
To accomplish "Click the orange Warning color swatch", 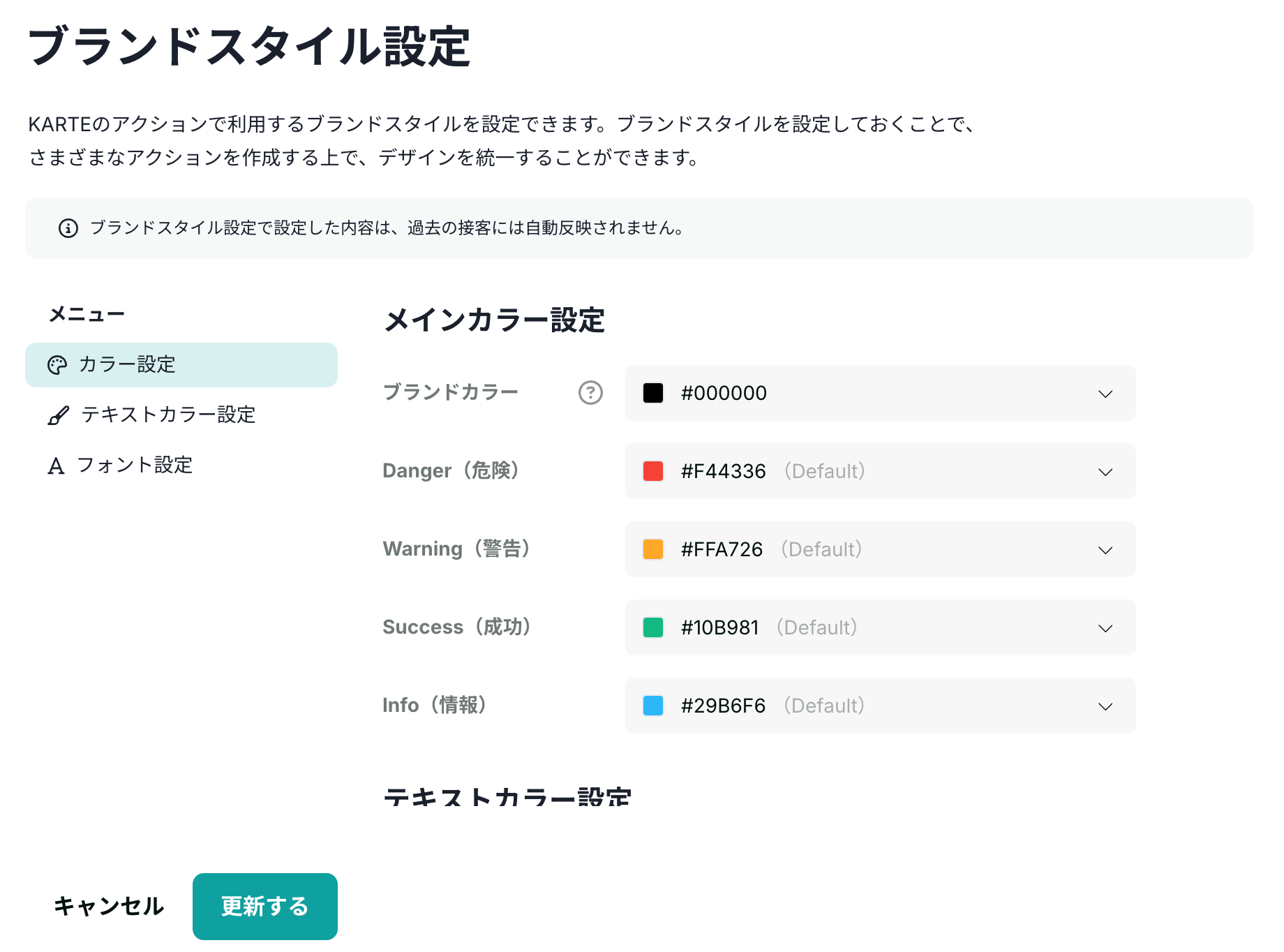I will click(653, 549).
